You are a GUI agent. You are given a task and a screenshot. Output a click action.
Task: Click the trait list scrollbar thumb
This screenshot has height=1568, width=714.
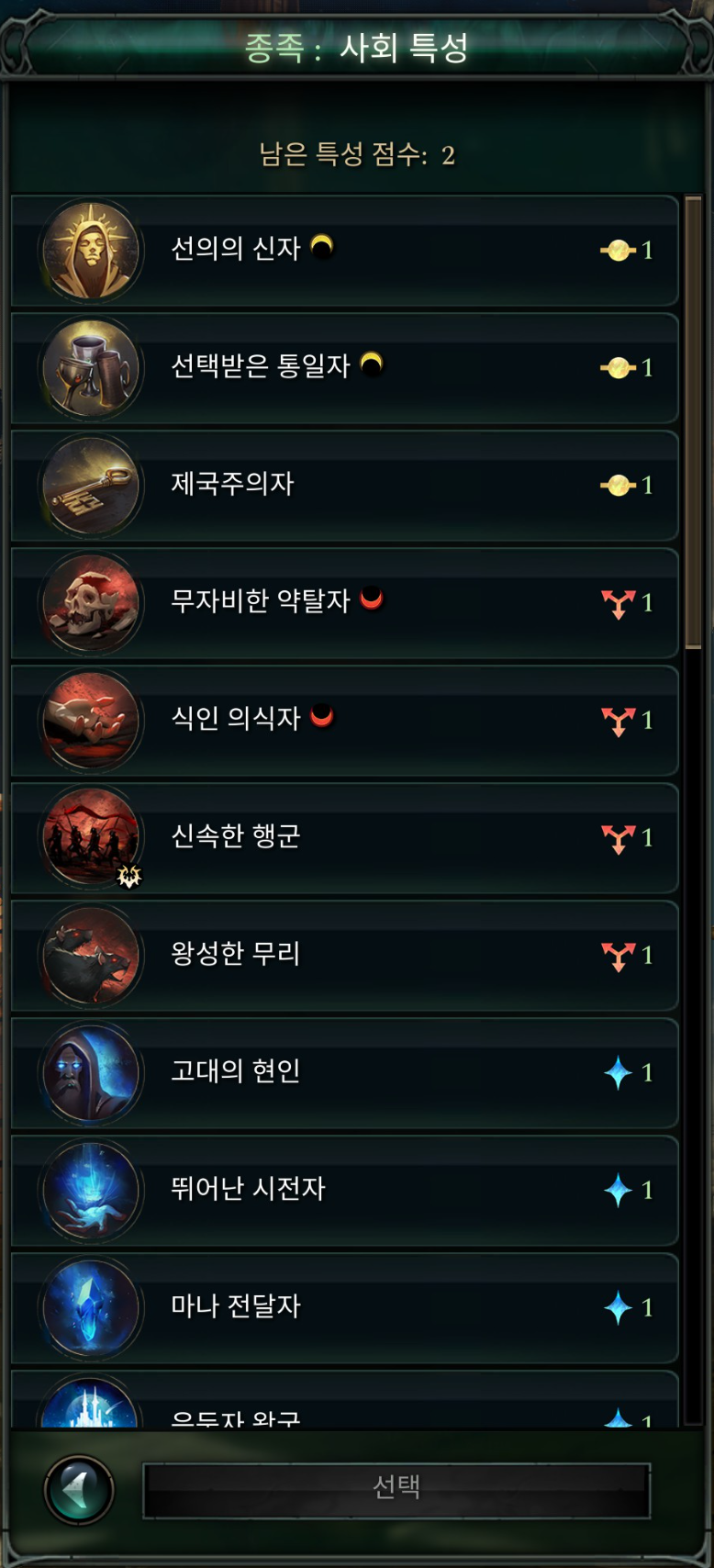[x=693, y=422]
